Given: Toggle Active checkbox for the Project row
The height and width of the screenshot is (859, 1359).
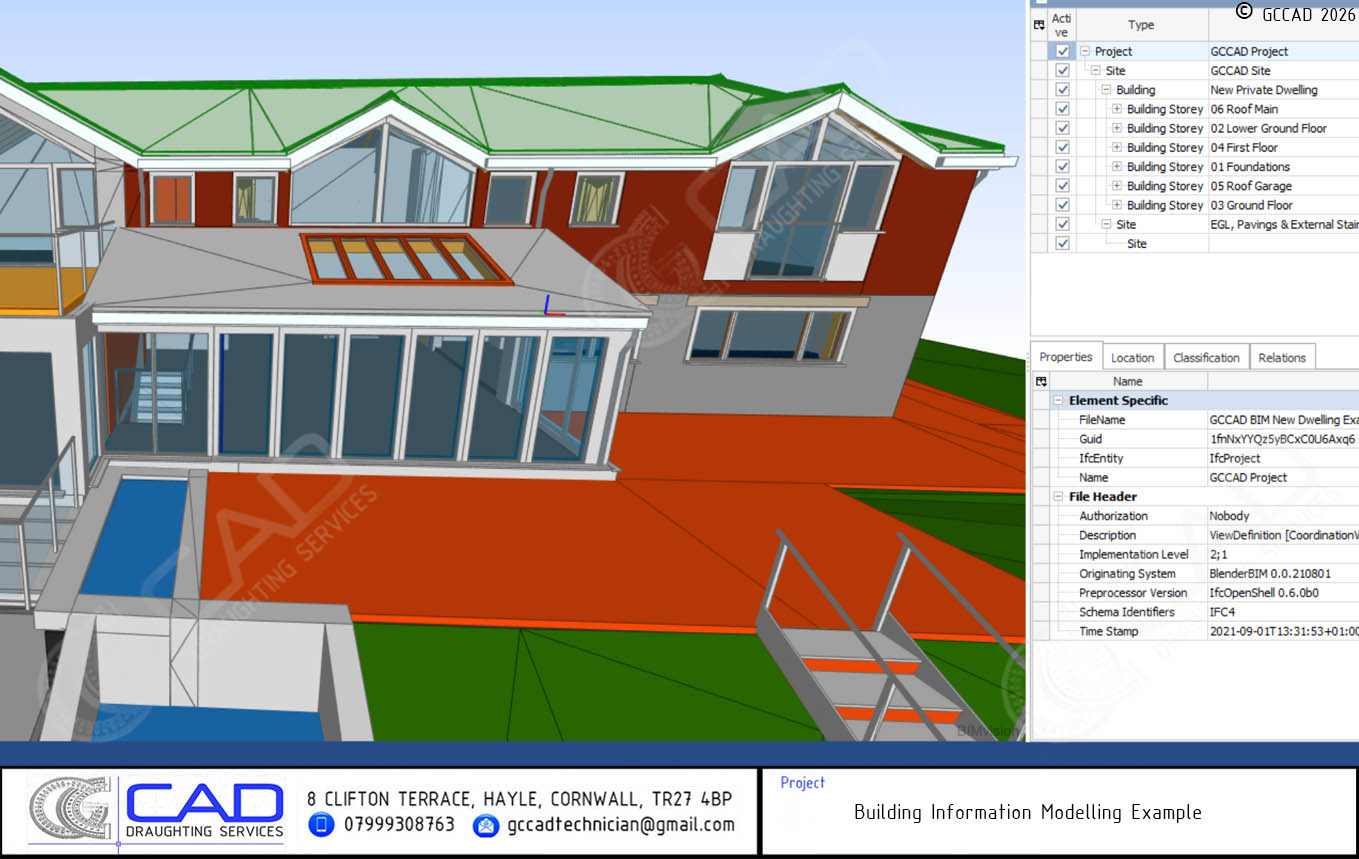Looking at the screenshot, I should [1062, 51].
